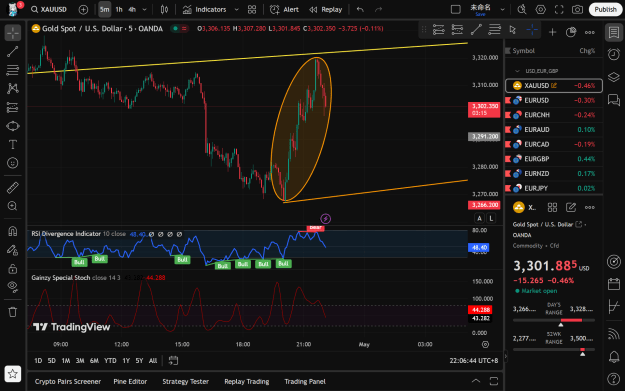Select the crosshair cursor tool
Image resolution: width=625 pixels, height=391 pixels.
point(13,33)
